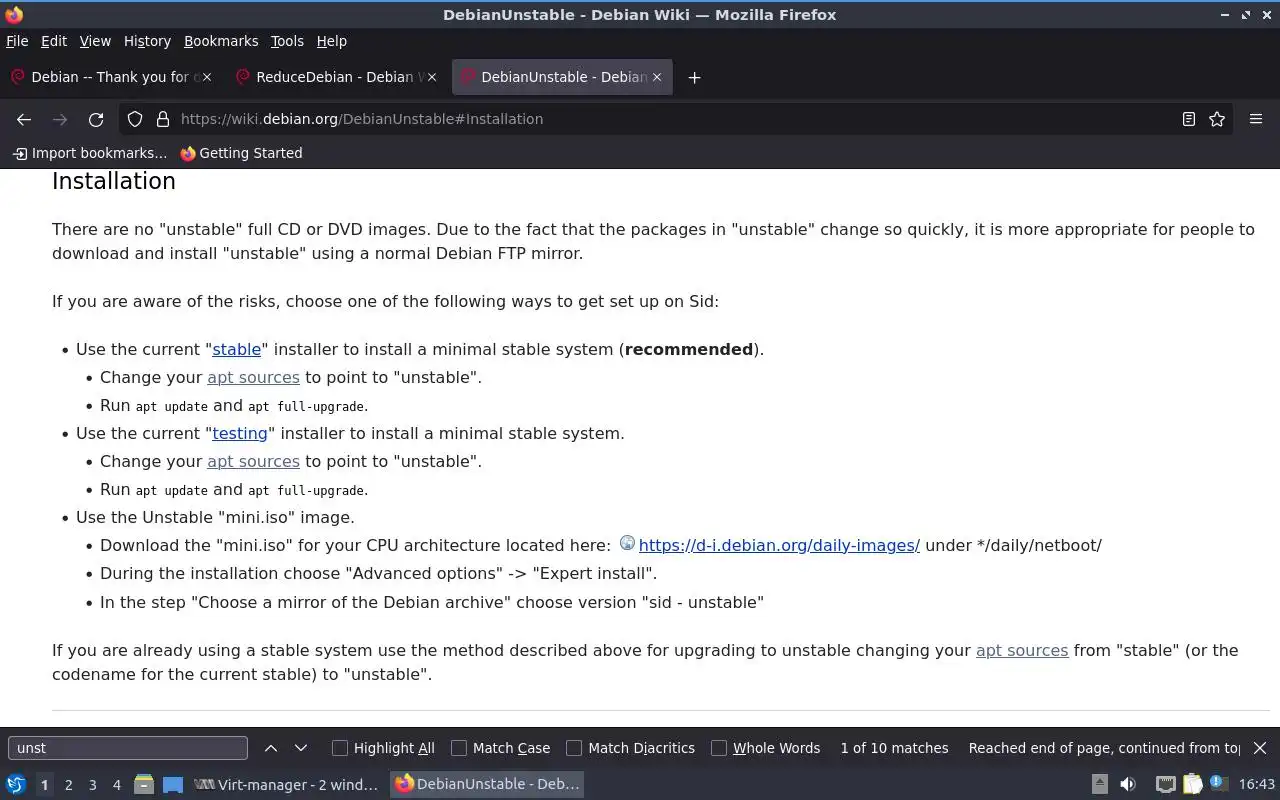Open the volume control in tray
Viewport: 1280px width, 800px height.
pos(1128,784)
